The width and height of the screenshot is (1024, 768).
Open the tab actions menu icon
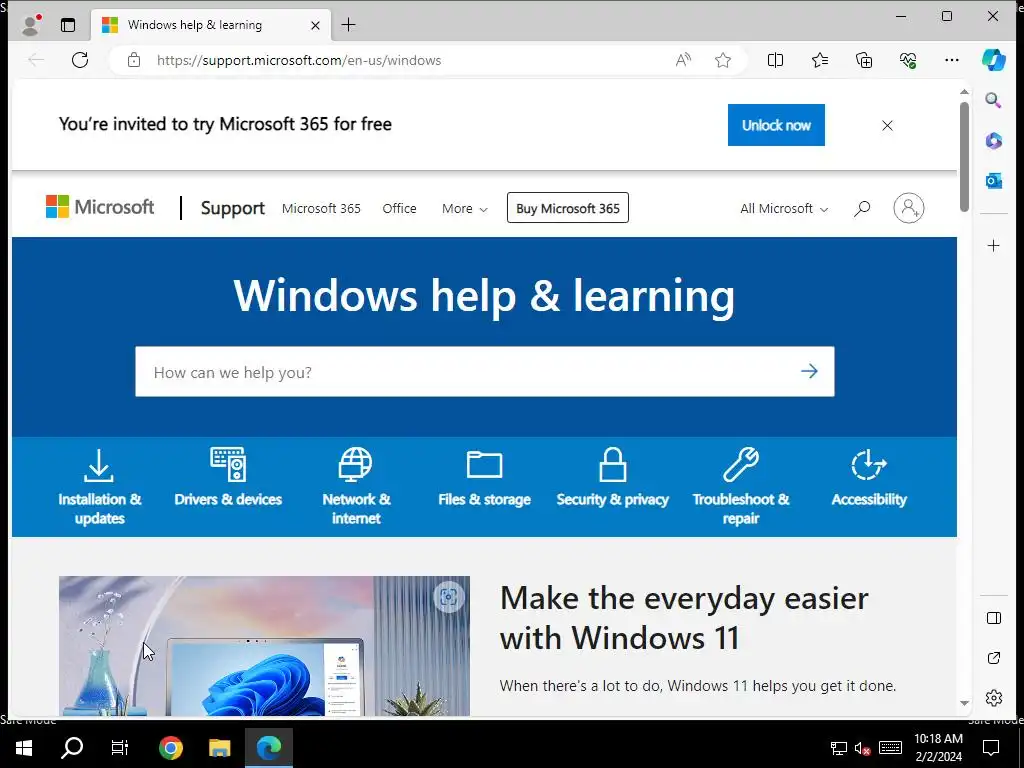[x=68, y=25]
